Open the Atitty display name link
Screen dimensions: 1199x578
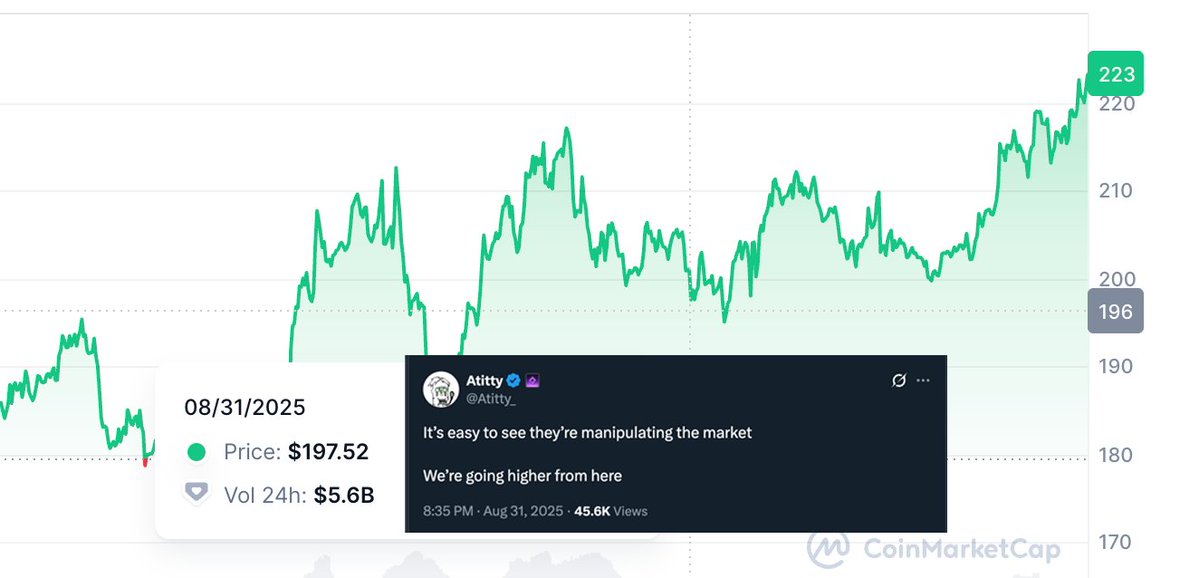[x=484, y=380]
